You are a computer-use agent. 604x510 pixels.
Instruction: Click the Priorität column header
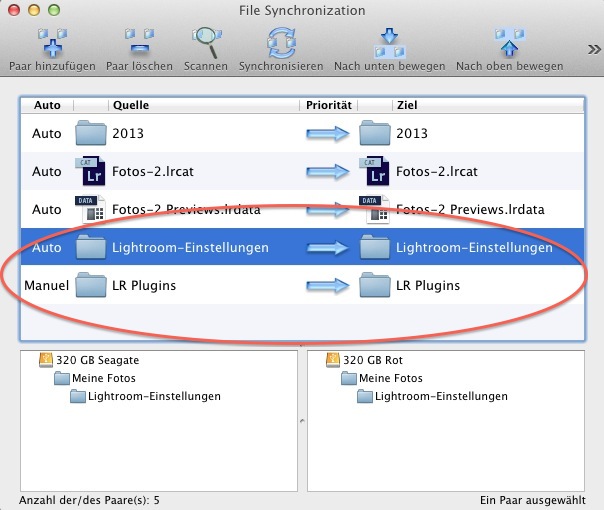pyautogui.click(x=329, y=105)
